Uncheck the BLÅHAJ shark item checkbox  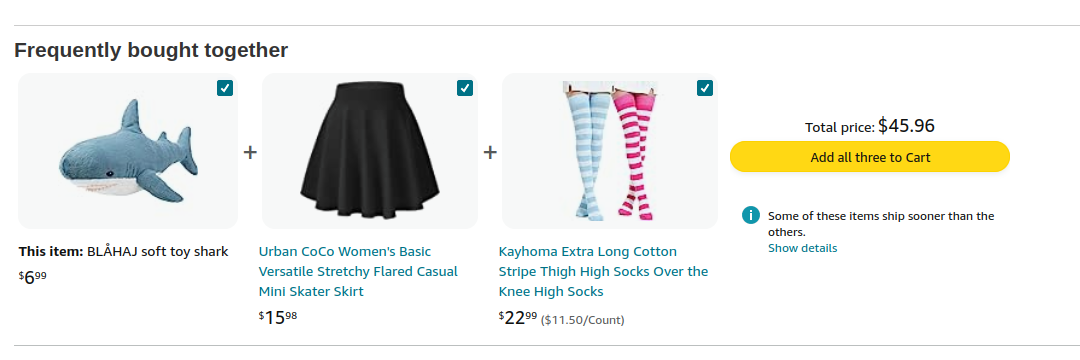225,88
